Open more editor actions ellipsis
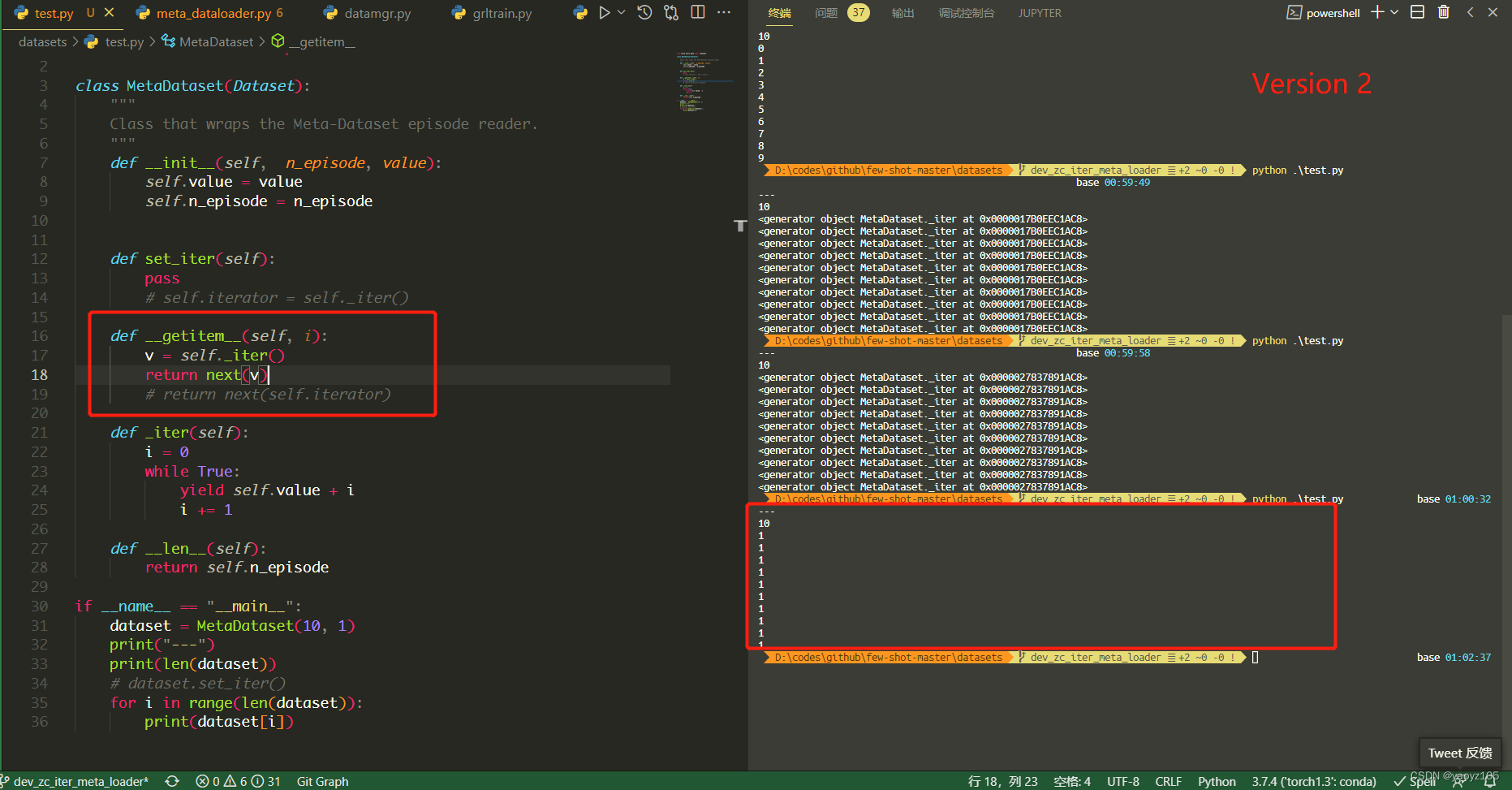 724,12
